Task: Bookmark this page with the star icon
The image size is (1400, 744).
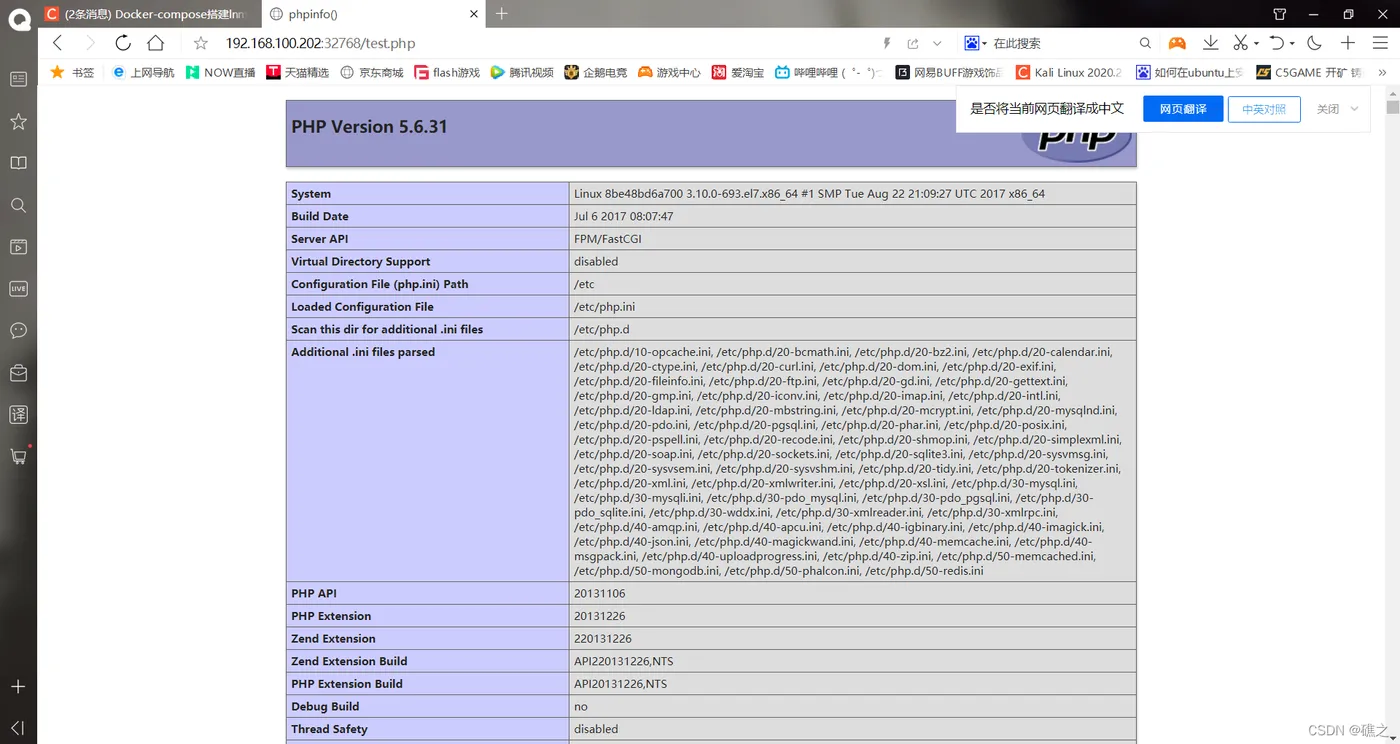Action: coord(201,43)
